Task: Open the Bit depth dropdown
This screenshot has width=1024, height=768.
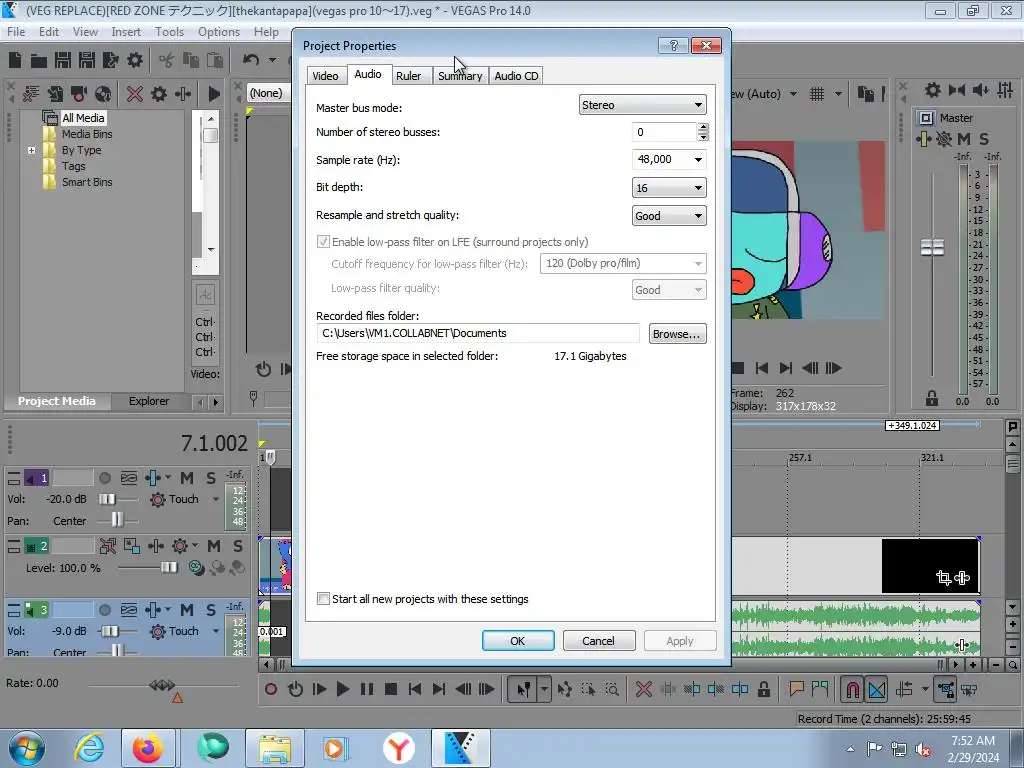Action: tap(669, 188)
